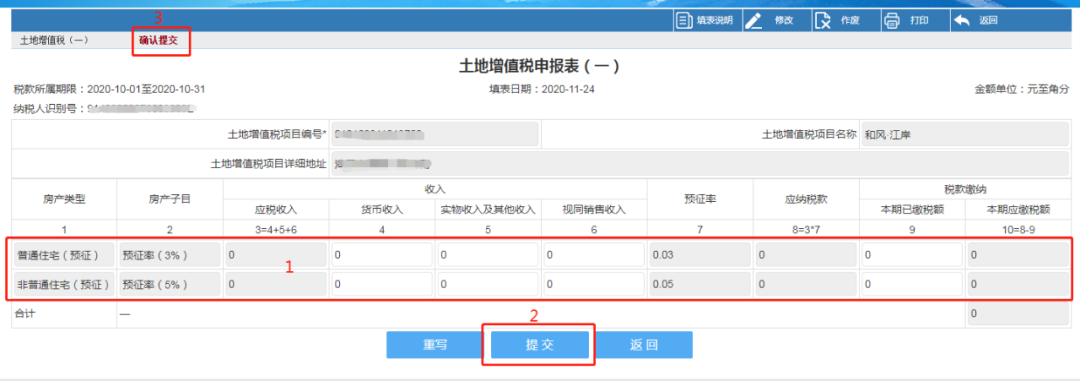Screen dimensions: 1080x381
Task: Click 应纳税款 field in 普通住宅 row
Action: [x=806, y=255]
